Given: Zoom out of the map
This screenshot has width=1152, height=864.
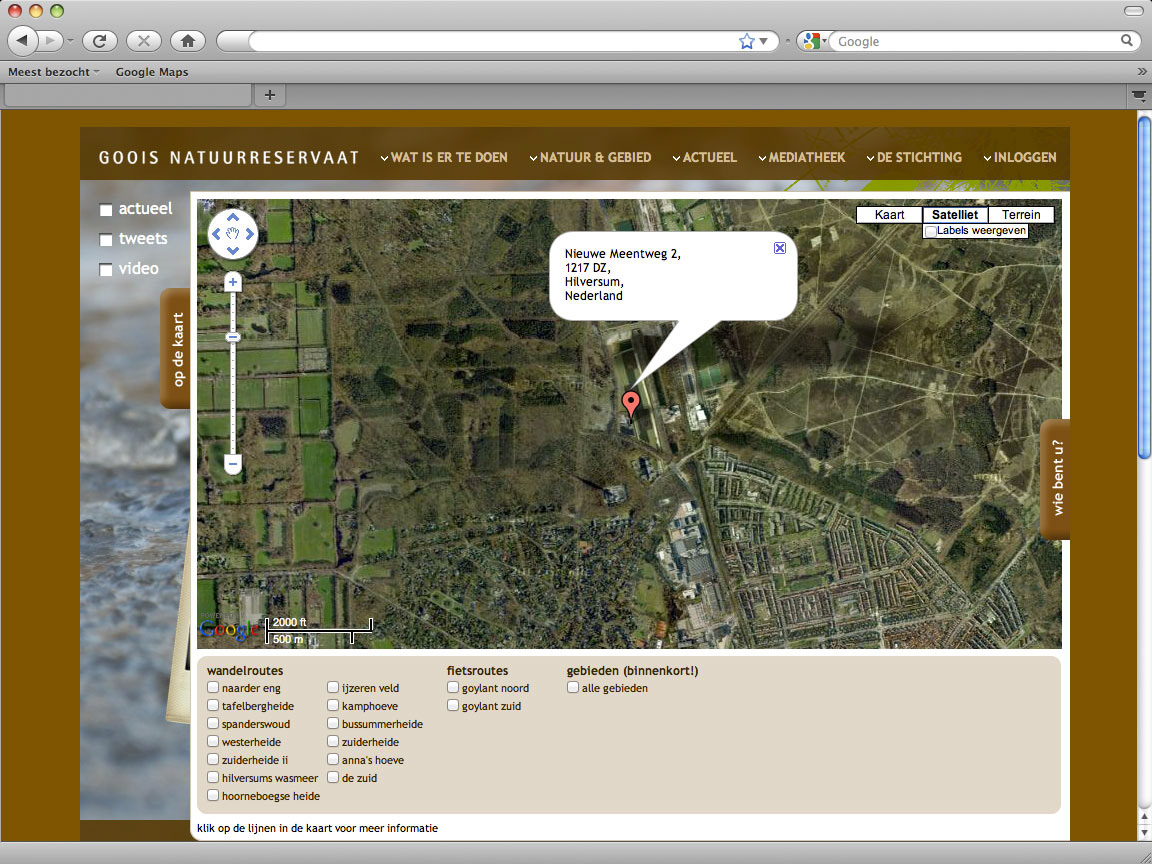Looking at the screenshot, I should [233, 464].
